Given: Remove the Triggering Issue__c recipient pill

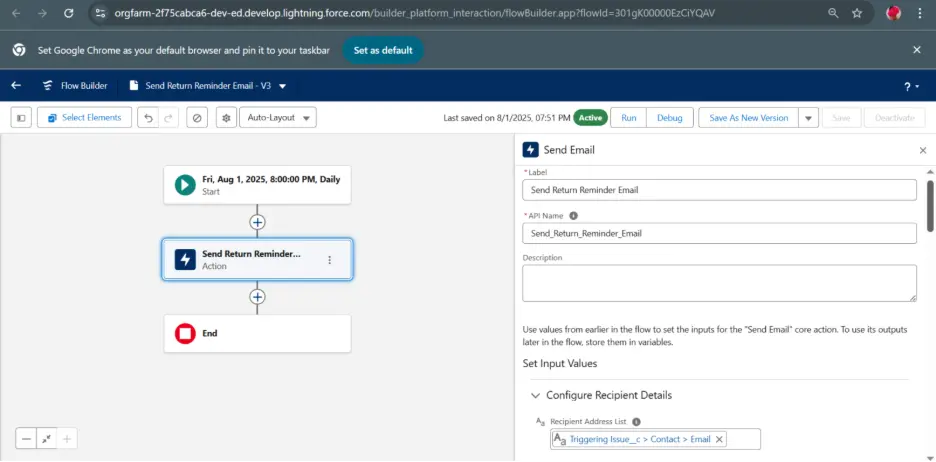Looking at the screenshot, I should 720,439.
